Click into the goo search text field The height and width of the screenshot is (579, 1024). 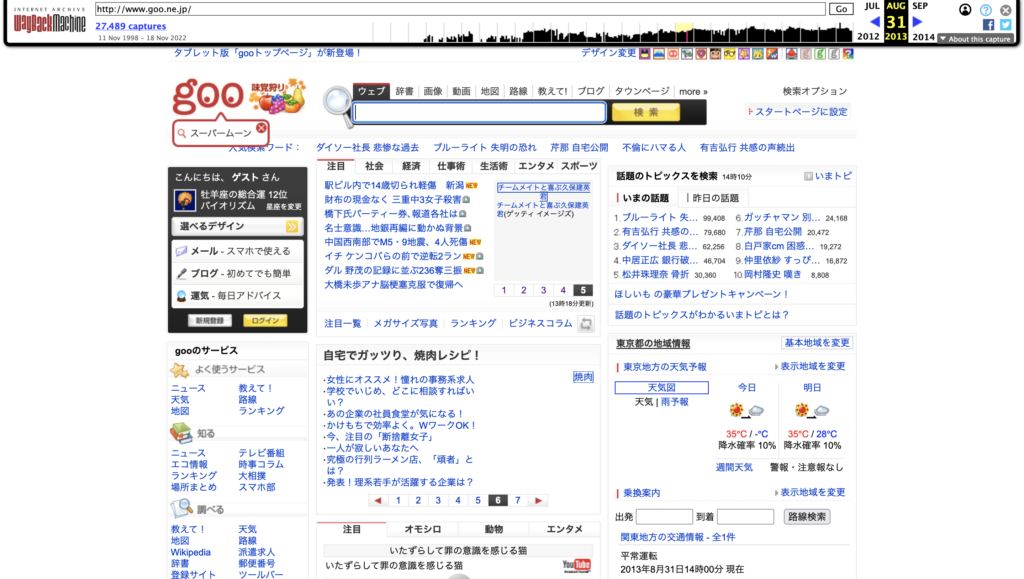pyautogui.click(x=479, y=112)
